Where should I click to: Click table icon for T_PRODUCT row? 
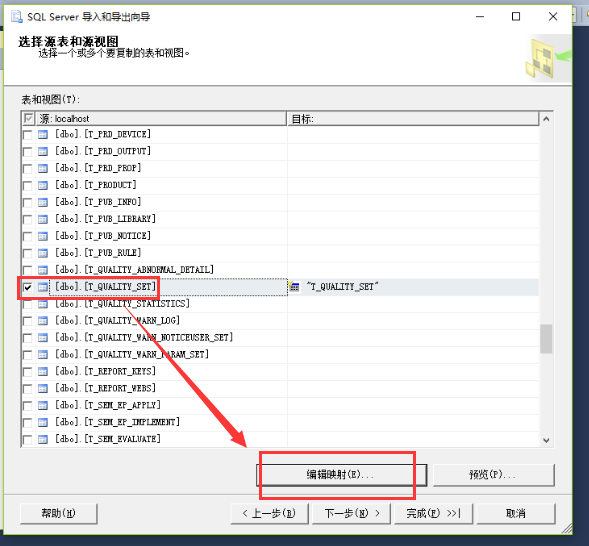(x=43, y=185)
